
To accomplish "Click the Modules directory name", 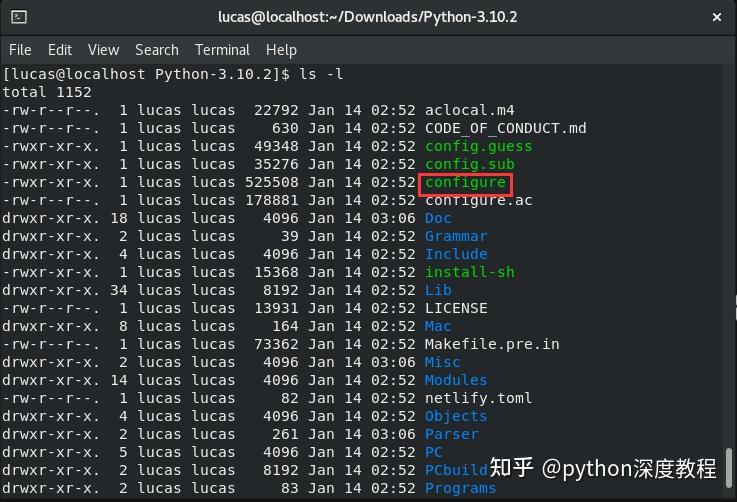I will point(456,380).
